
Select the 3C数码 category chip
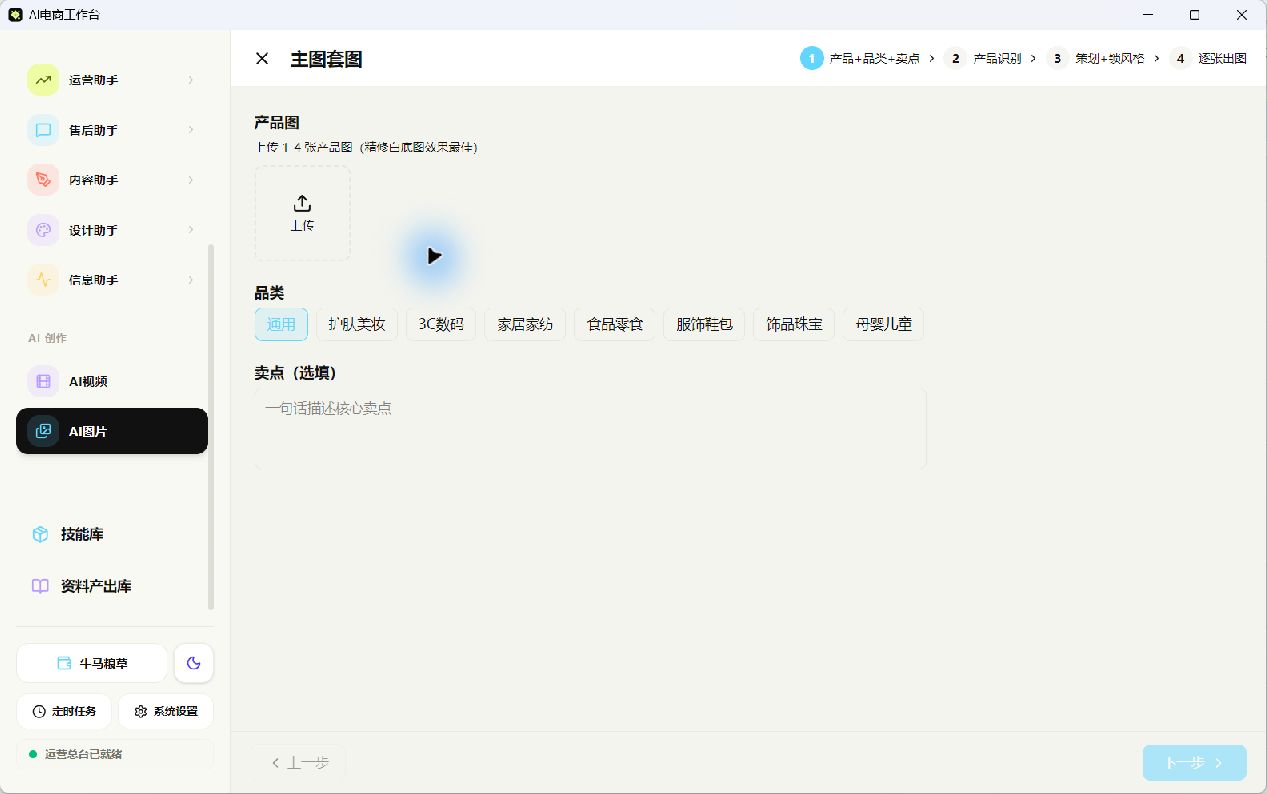[441, 324]
